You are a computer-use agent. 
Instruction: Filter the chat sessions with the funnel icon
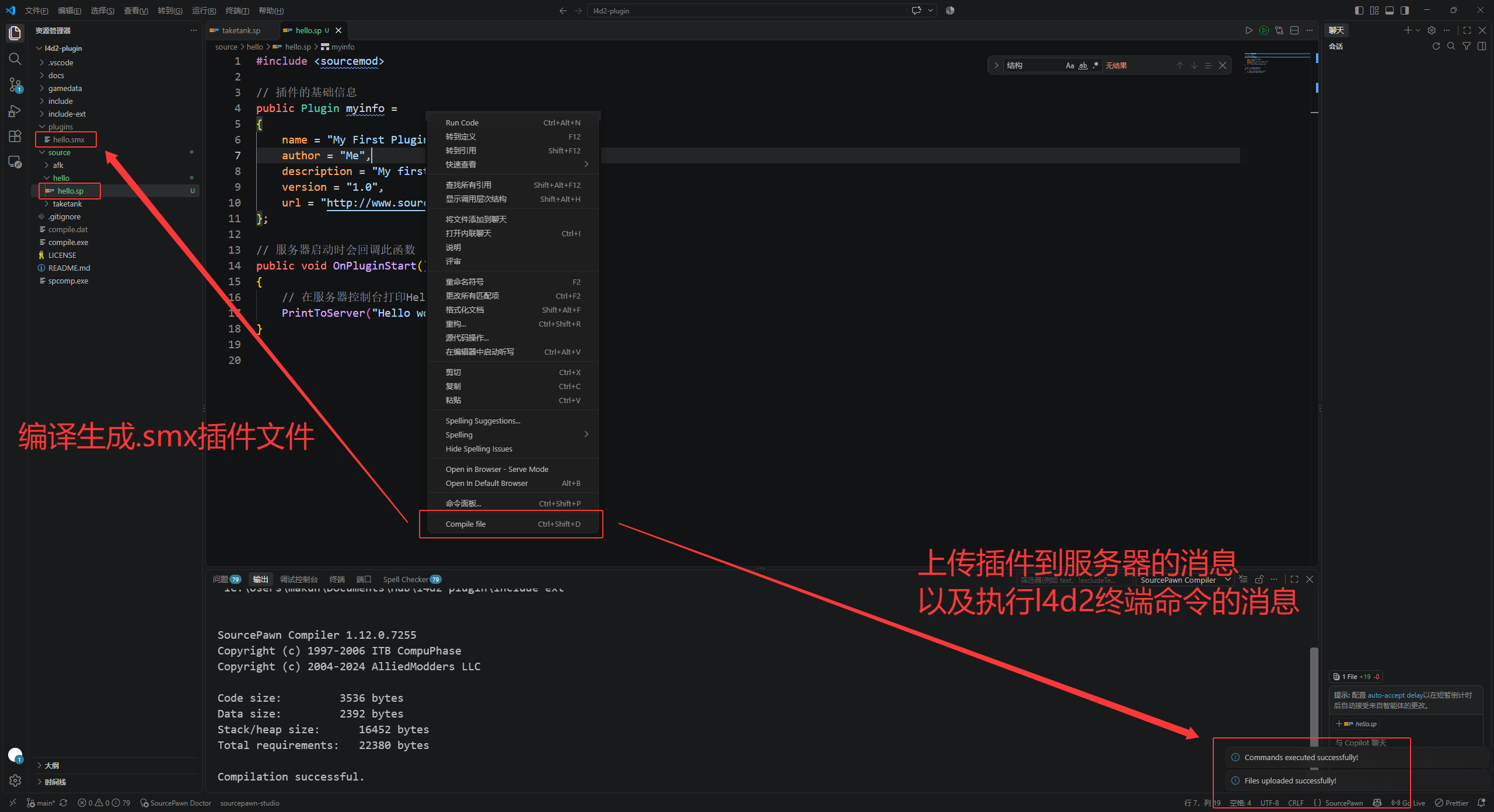1467,46
